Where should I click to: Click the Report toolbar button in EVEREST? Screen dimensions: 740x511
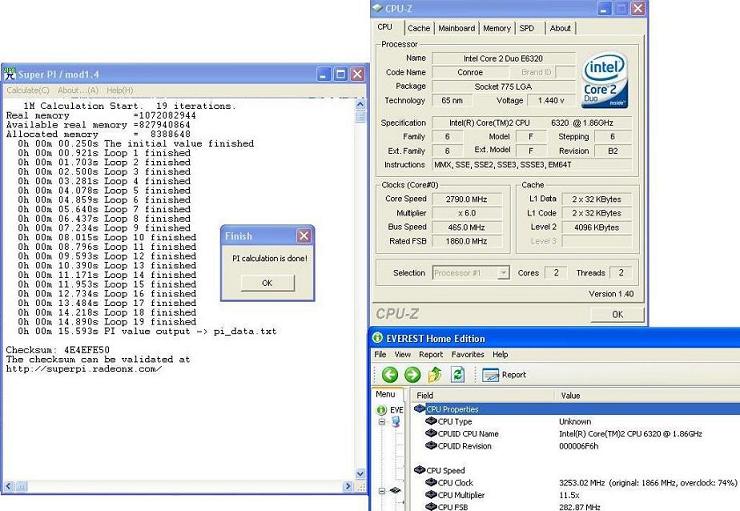coord(505,375)
